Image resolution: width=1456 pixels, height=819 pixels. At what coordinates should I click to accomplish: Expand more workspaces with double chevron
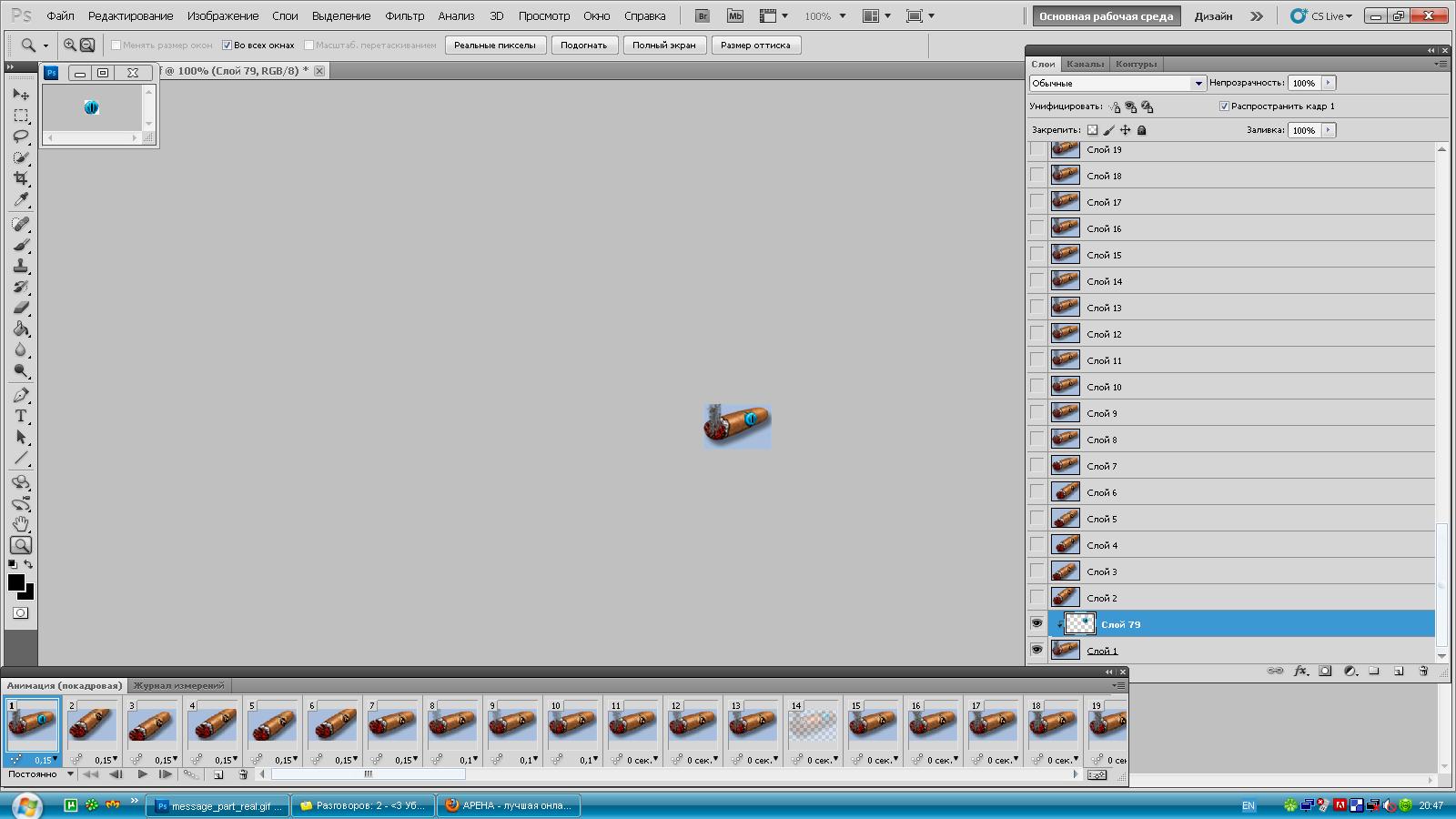[1257, 15]
